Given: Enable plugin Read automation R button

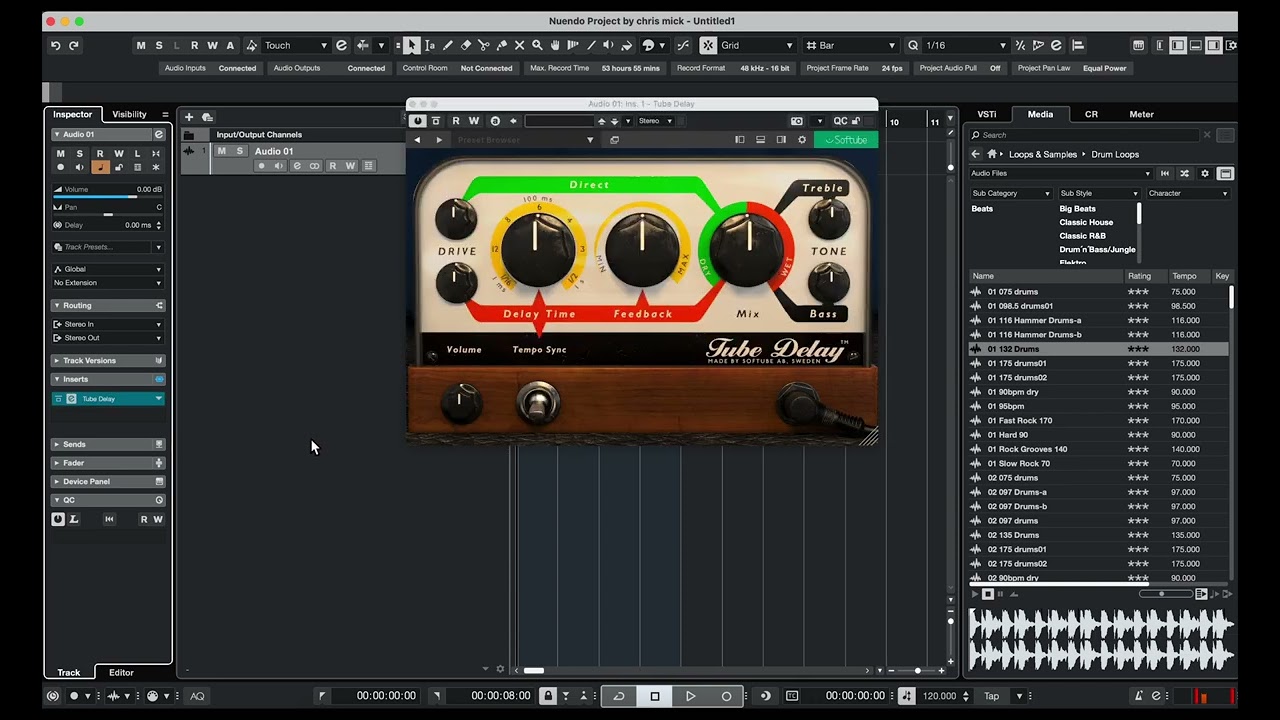Looking at the screenshot, I should [456, 121].
